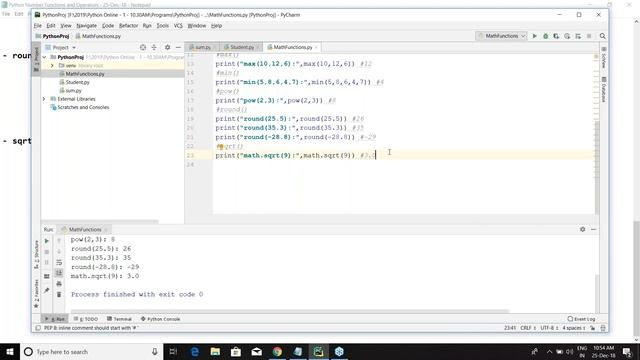Viewport: 640px width, 360px height.
Task: Click restore layout icon in Run panel
Action: [x=47, y=276]
